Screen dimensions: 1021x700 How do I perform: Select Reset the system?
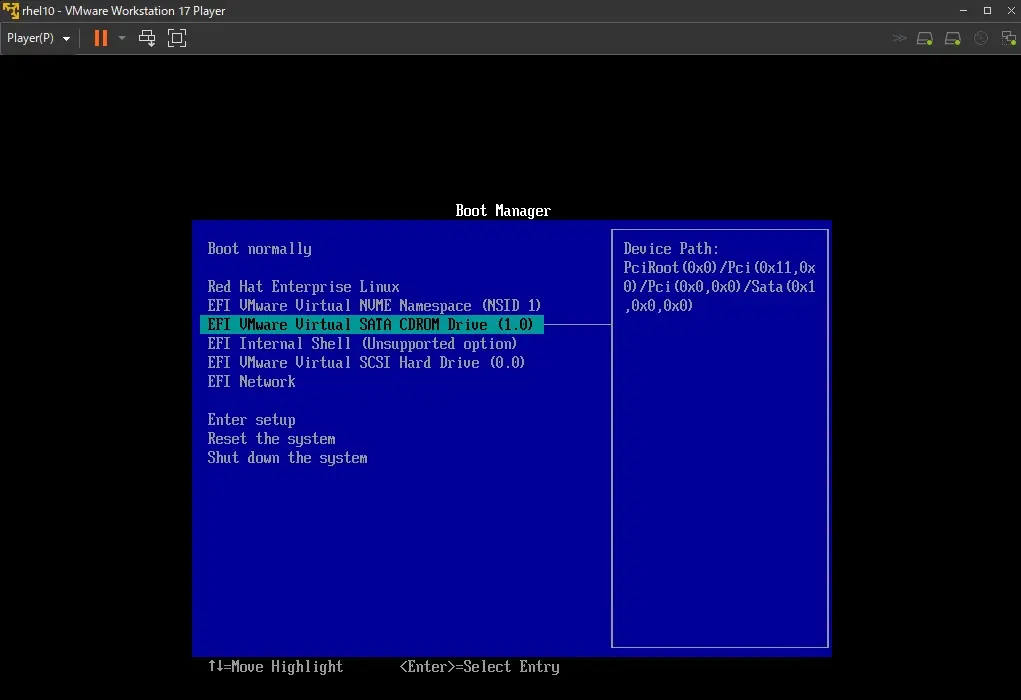point(270,438)
